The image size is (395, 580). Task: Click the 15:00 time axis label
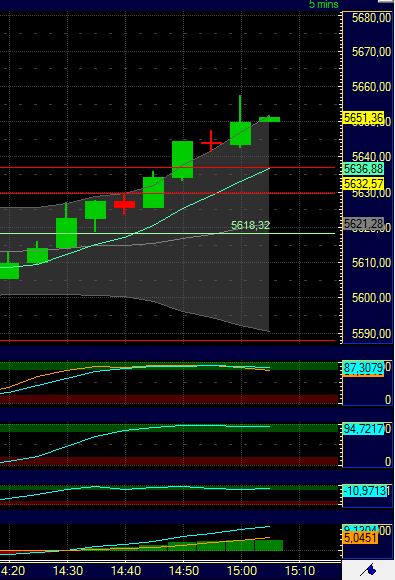click(x=242, y=571)
